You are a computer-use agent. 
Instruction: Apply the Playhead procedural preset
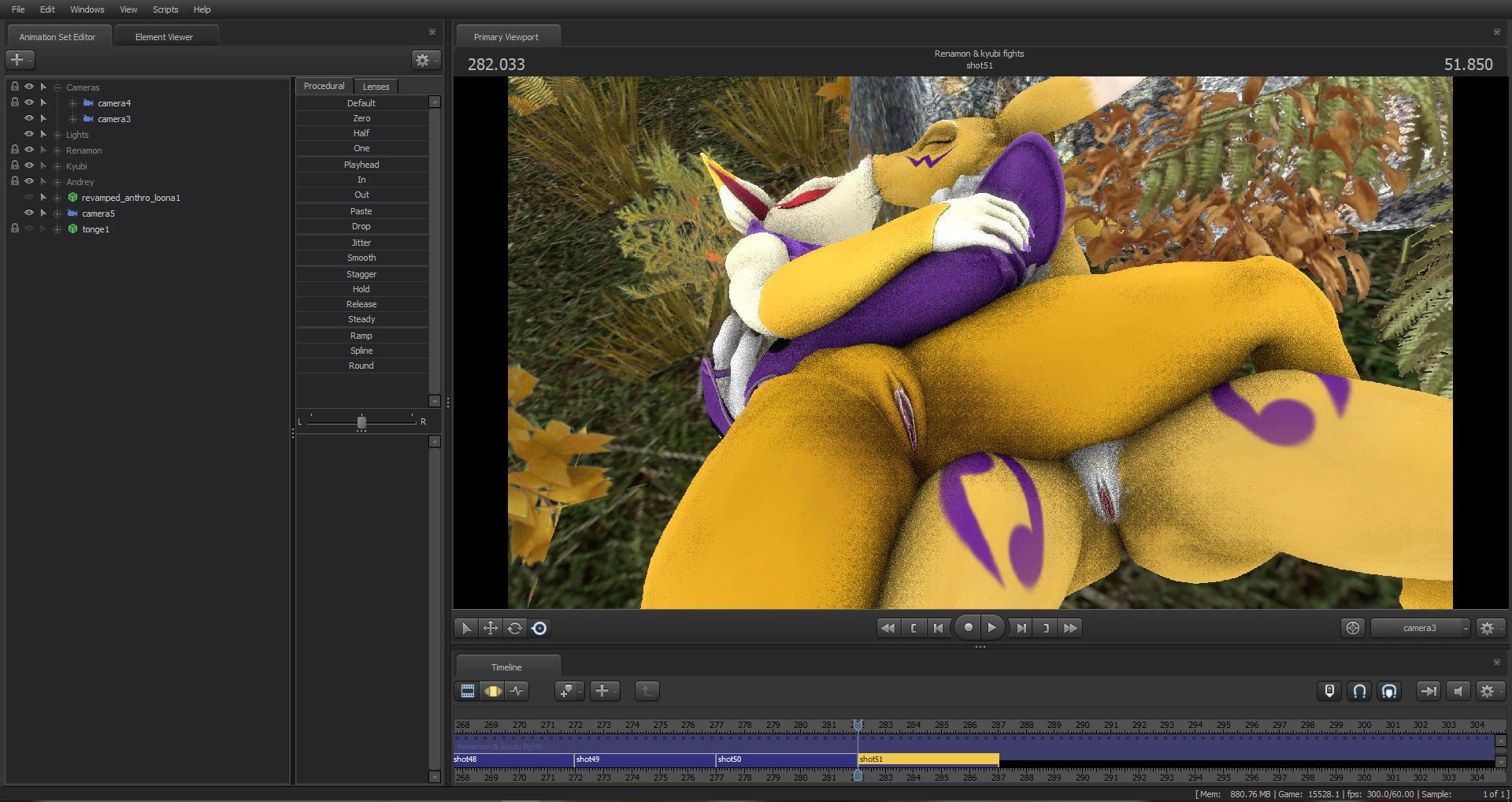point(361,165)
